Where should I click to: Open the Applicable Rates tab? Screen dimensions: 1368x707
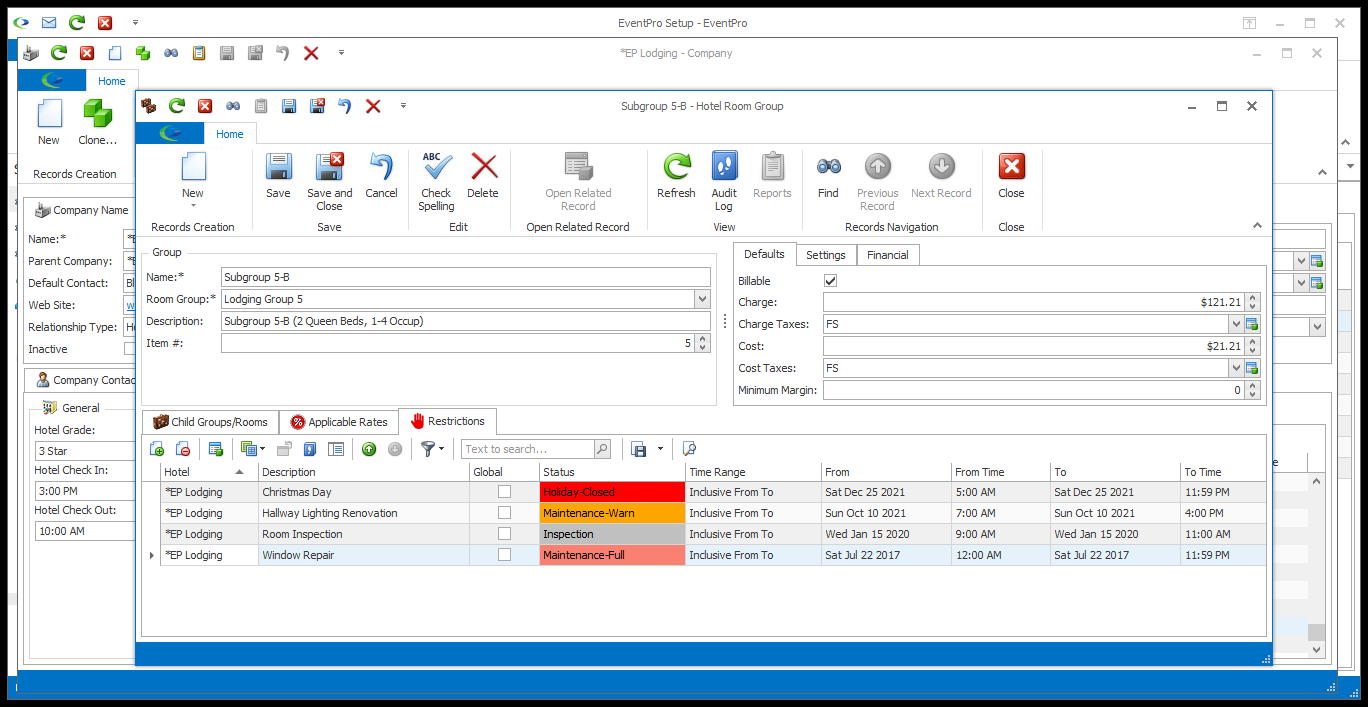tap(338, 422)
